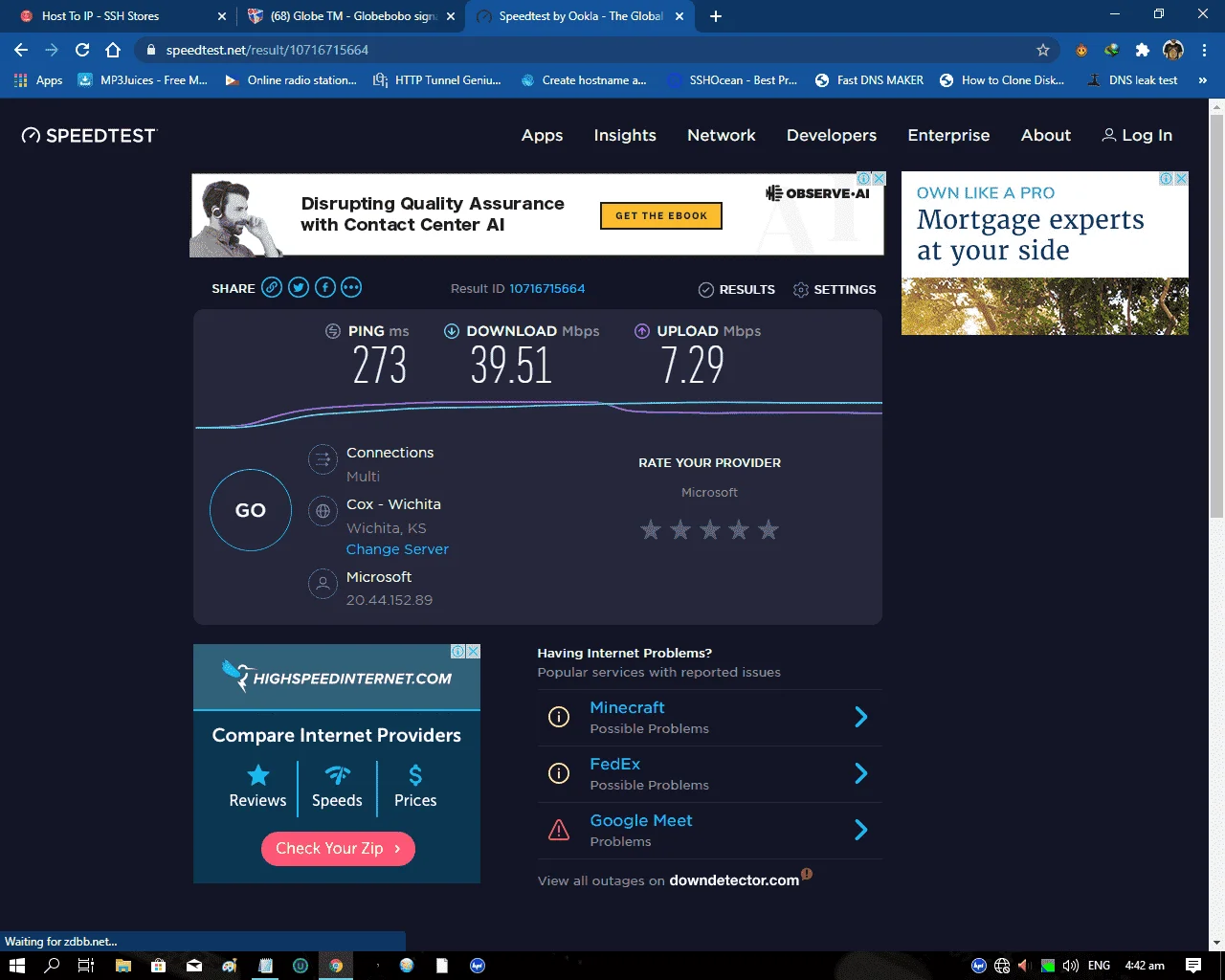Go back to the previous page
This screenshot has width=1225, height=980.
click(x=21, y=50)
